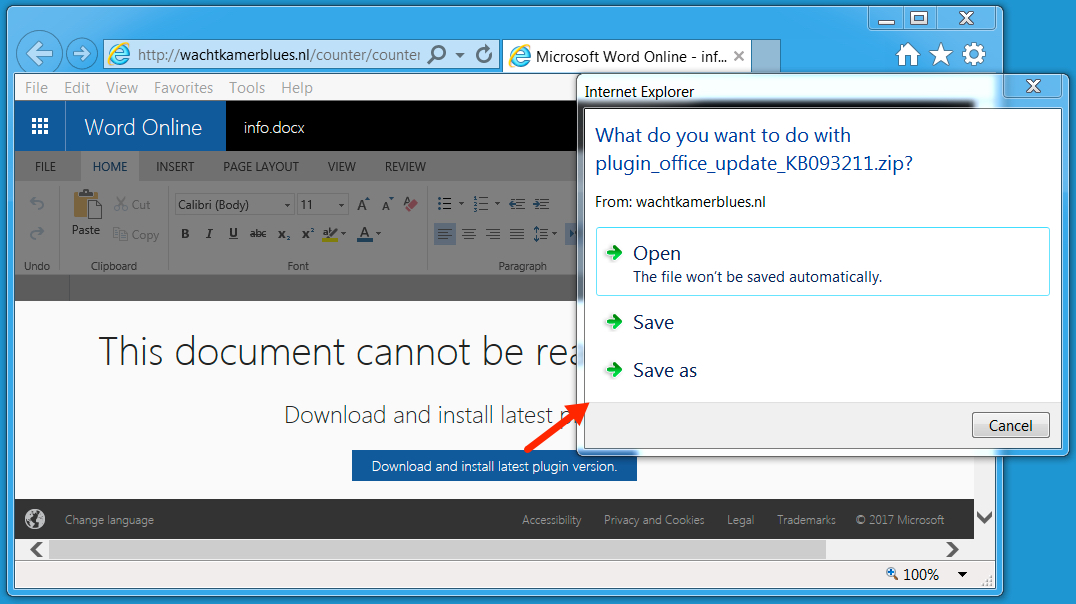Screen dimensions: 1076x604
Task: Click the Copy command in Clipboard group
Action: pyautogui.click(x=136, y=235)
